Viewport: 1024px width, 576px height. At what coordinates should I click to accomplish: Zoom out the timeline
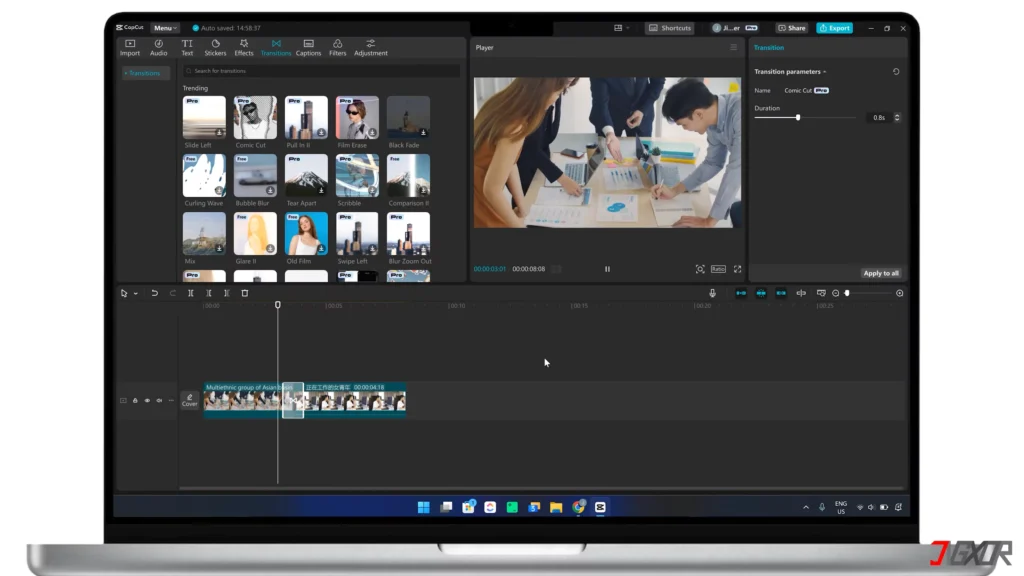835,294
